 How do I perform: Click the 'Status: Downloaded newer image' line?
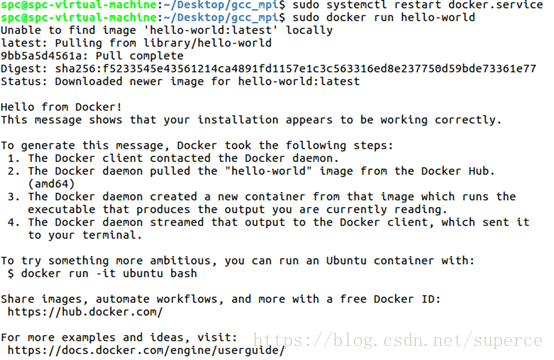click(x=180, y=81)
